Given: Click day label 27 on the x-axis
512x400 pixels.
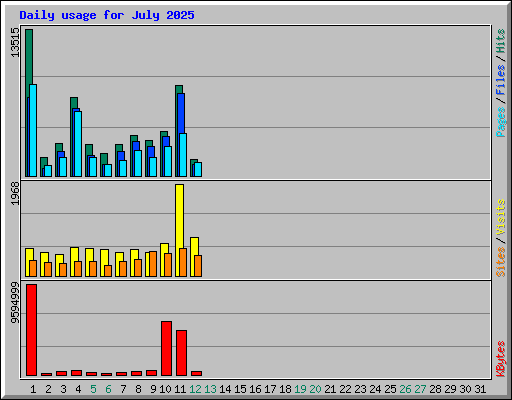Looking at the screenshot, I should click(x=420, y=389).
